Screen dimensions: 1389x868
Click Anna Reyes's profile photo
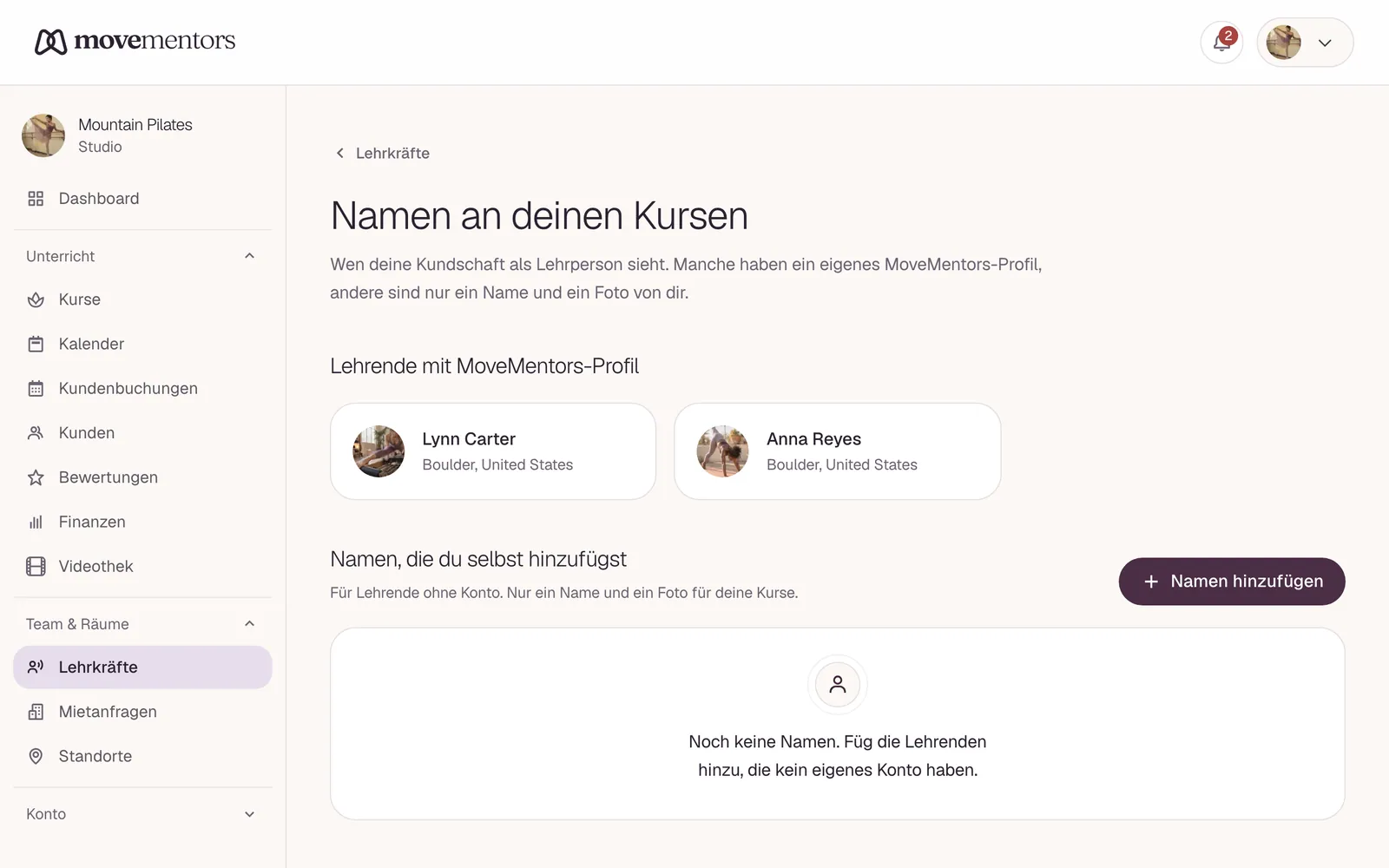(x=722, y=451)
